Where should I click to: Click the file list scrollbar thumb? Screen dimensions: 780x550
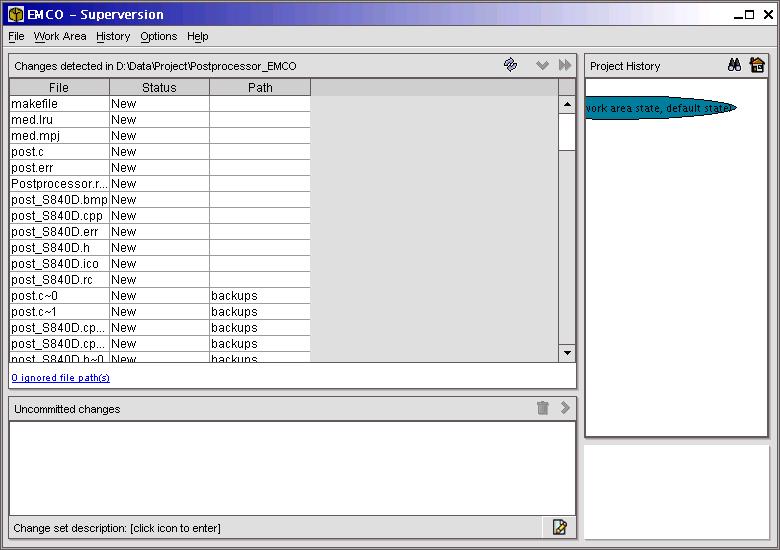point(567,132)
